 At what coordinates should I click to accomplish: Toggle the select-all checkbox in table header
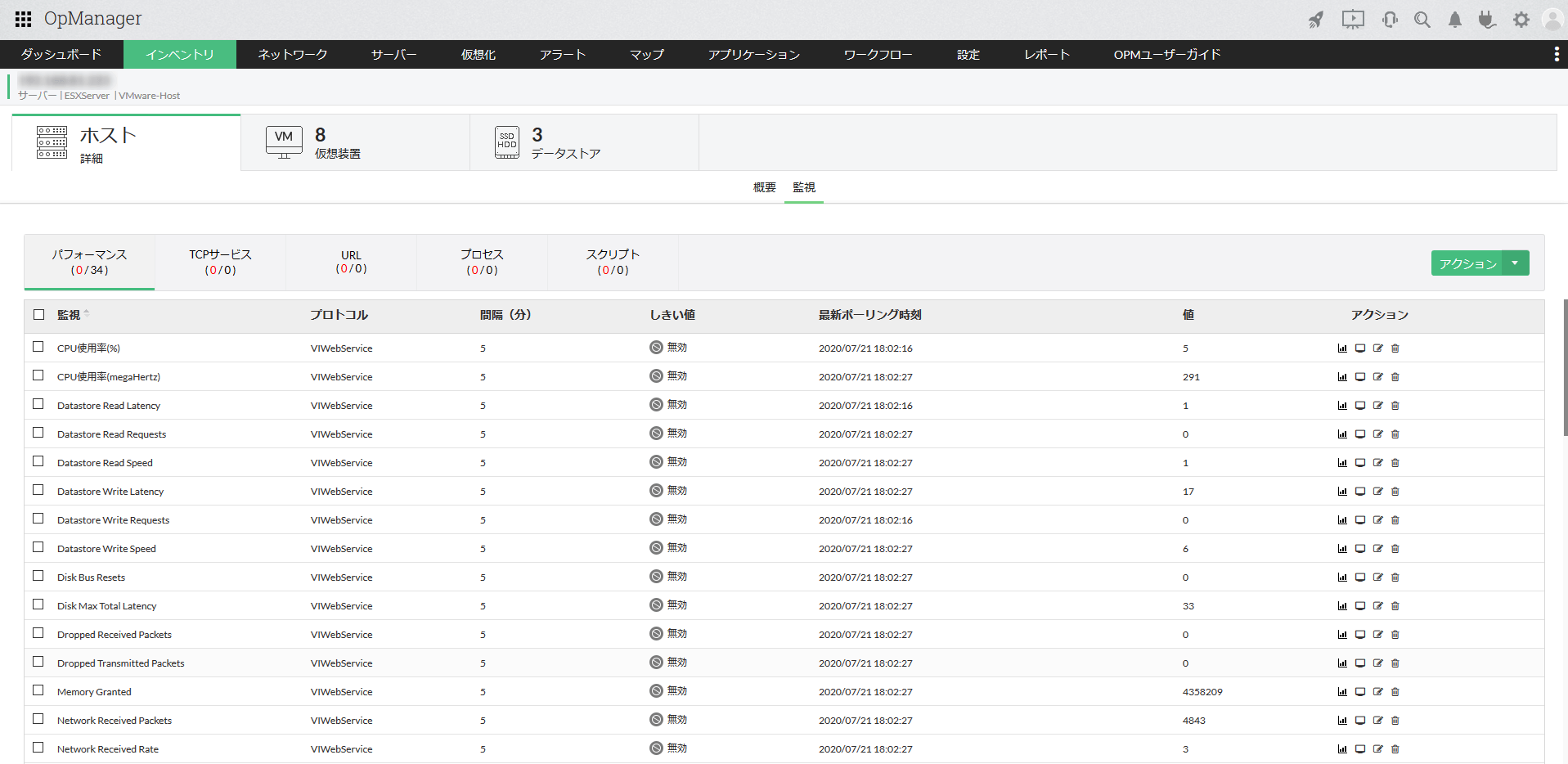38,315
